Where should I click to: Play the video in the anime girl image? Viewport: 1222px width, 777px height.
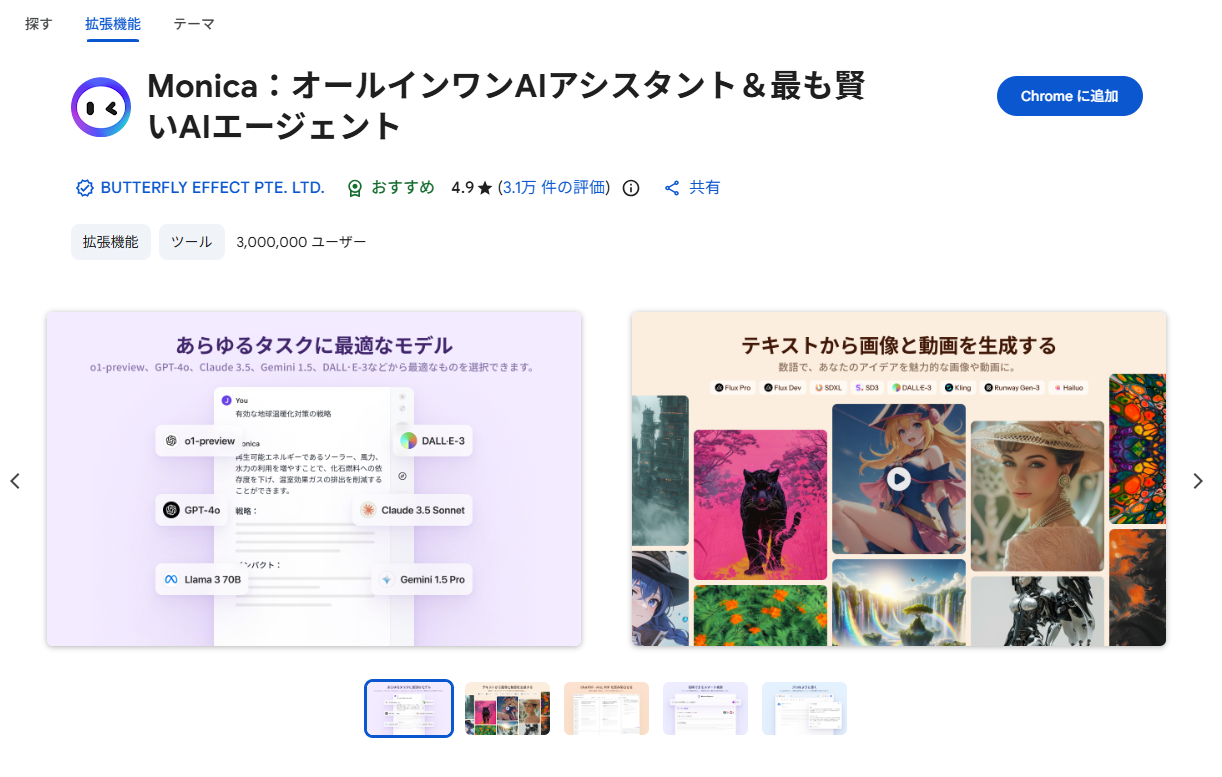pos(898,478)
